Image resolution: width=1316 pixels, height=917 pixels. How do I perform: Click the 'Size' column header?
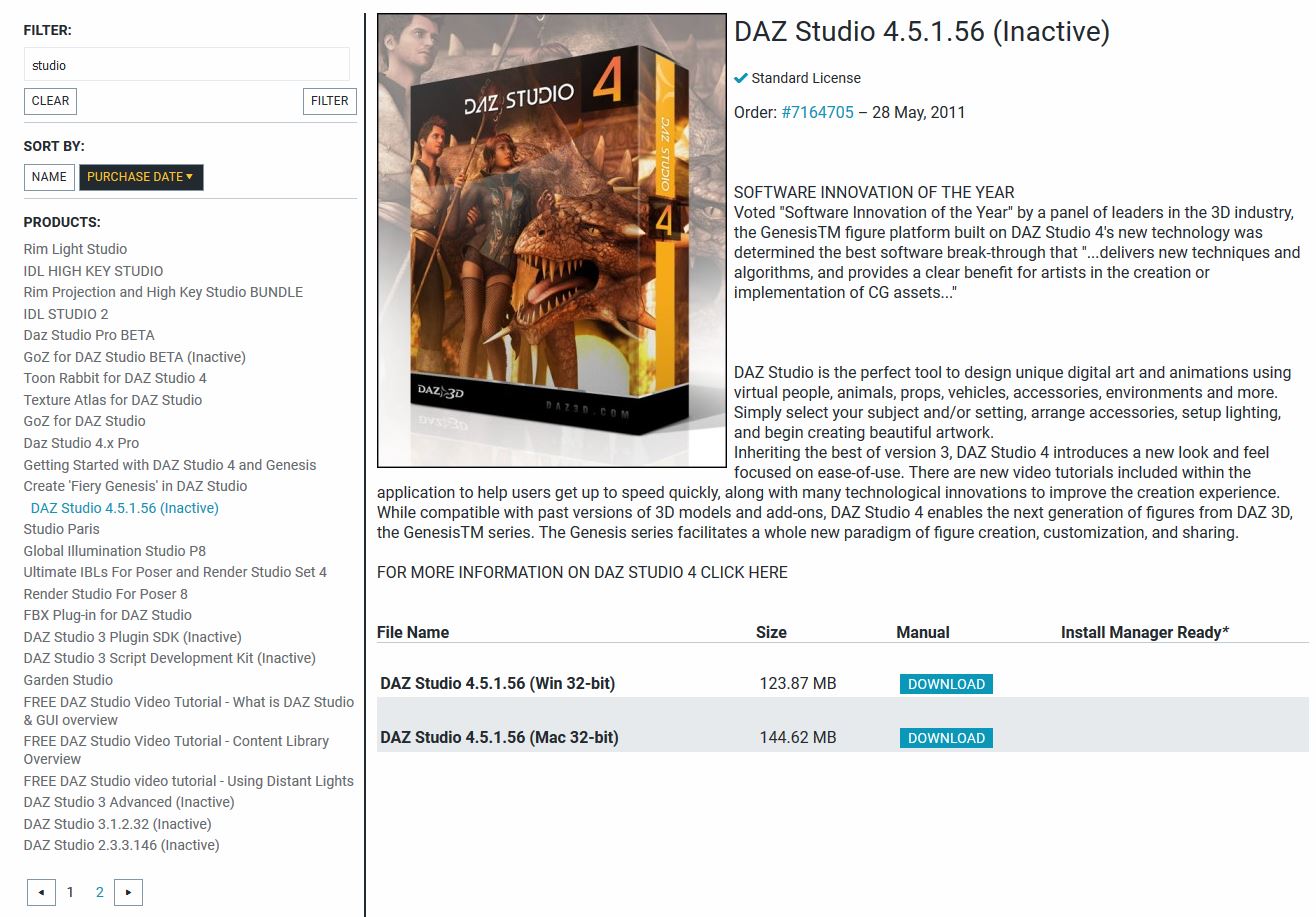771,632
